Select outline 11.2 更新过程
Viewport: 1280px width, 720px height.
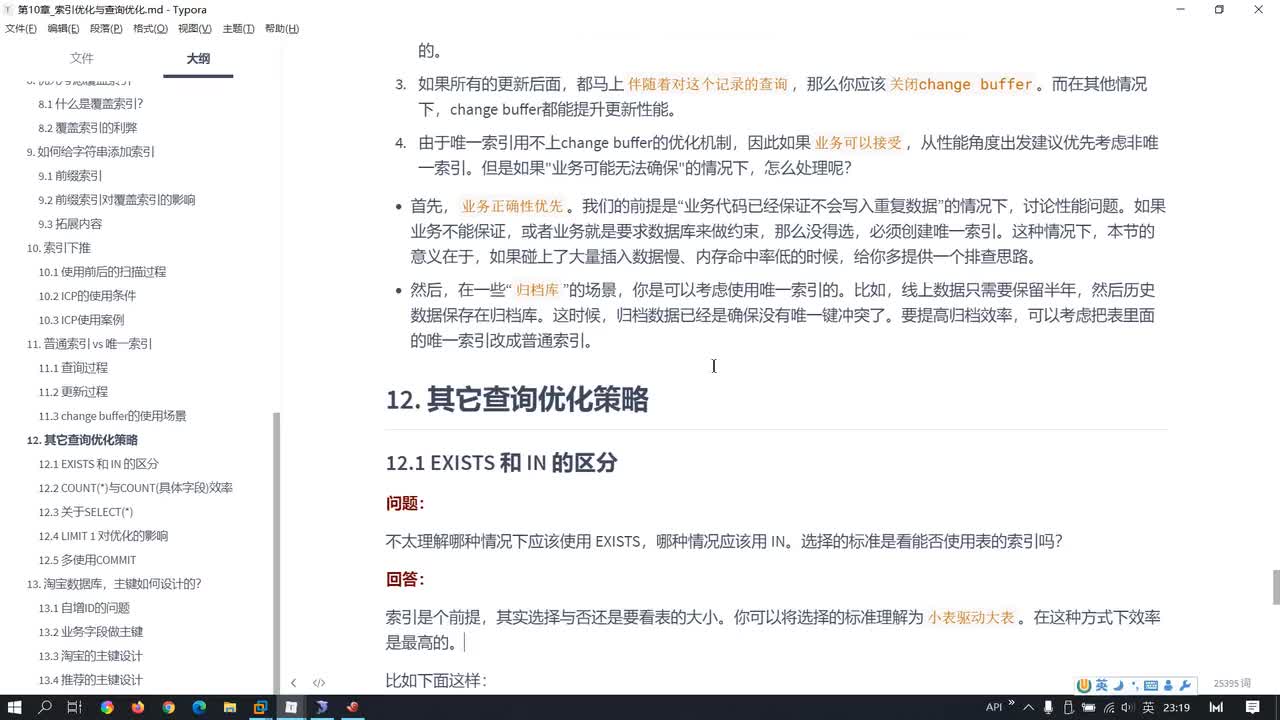[x=73, y=392]
